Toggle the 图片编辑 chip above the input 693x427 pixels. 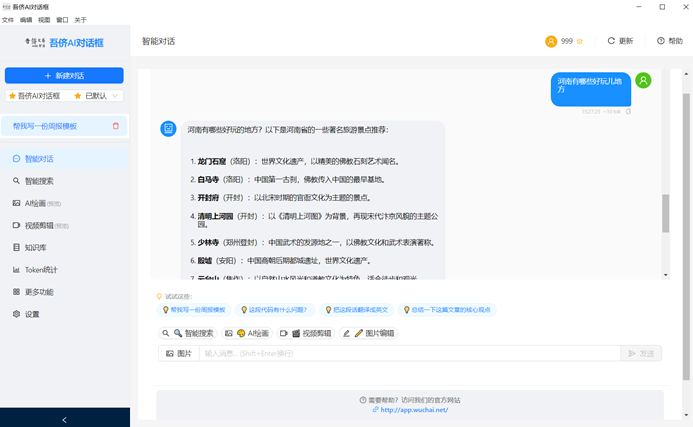pyautogui.click(x=369, y=333)
